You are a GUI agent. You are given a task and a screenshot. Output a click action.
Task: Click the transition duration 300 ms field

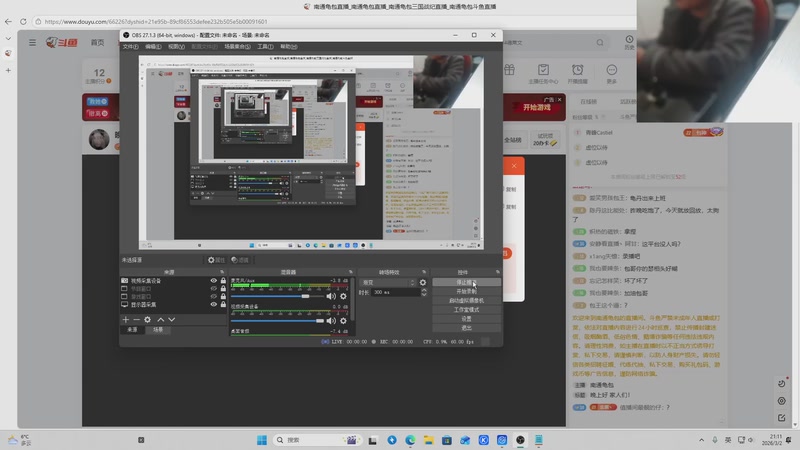(395, 292)
